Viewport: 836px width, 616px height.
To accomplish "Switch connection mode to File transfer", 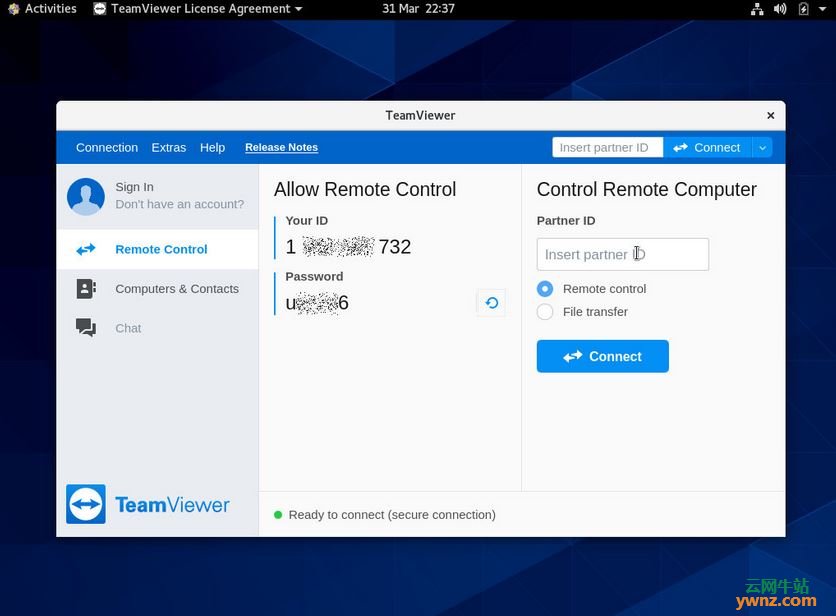I will tap(545, 311).
